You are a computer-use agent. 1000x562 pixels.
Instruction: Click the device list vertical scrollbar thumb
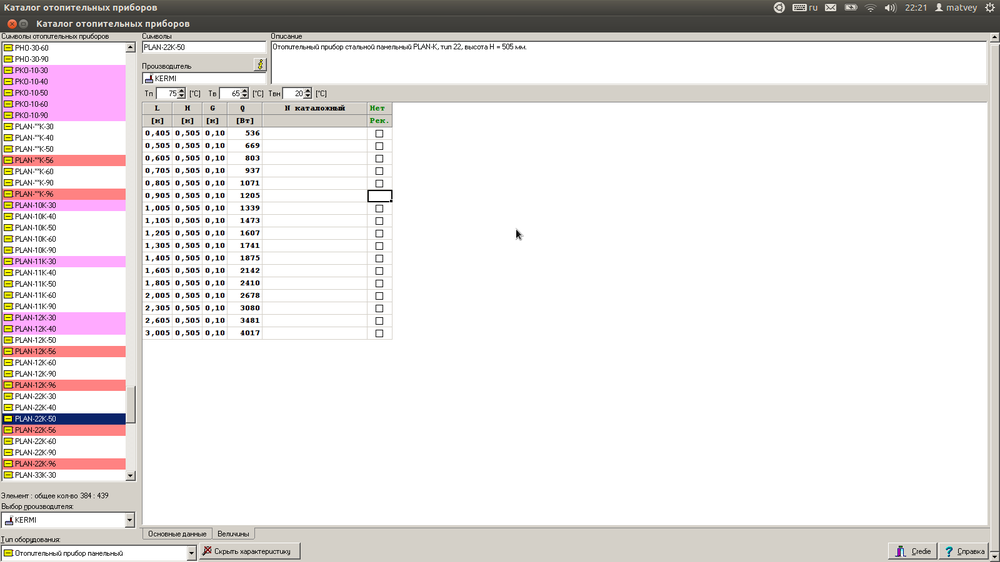click(x=130, y=405)
